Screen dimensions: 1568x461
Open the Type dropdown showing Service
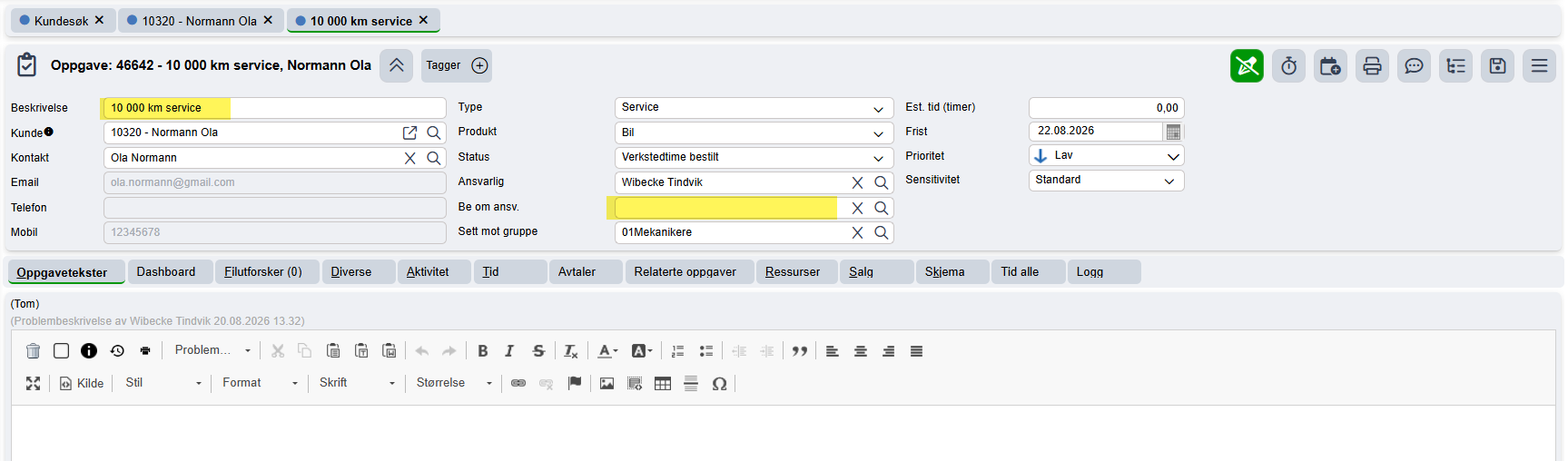click(754, 108)
